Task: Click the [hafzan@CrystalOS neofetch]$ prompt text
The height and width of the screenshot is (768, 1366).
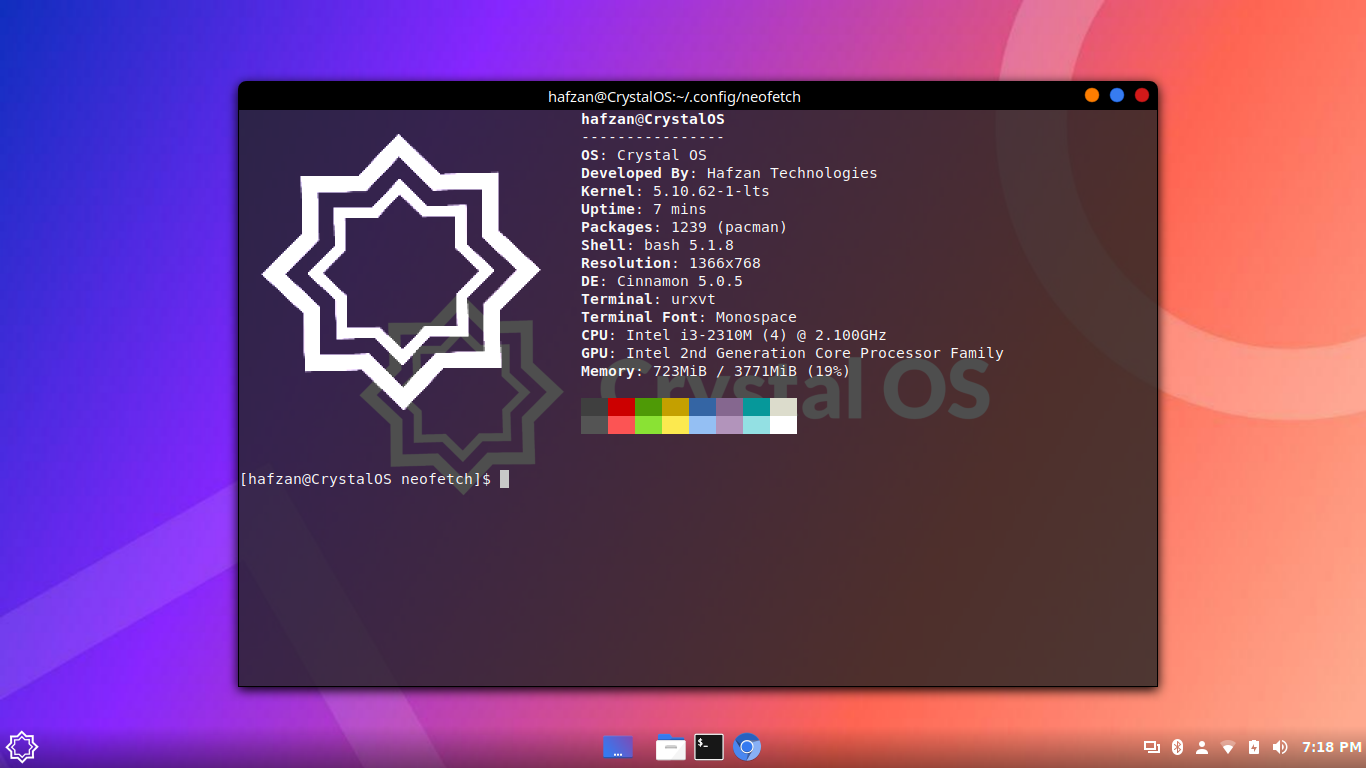Action: click(366, 479)
